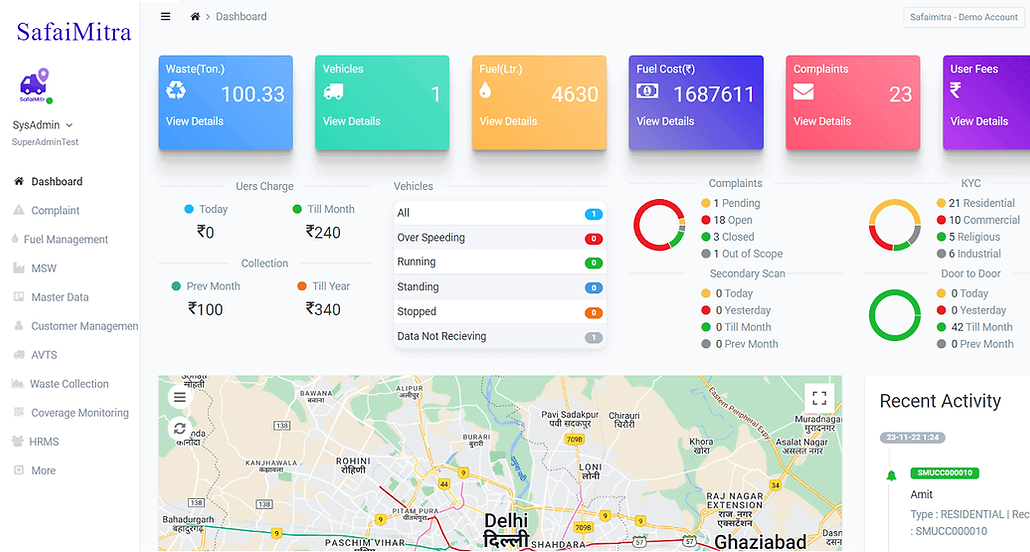Screen dimensions: 1030x552
Task: Select the Data Not Recieving row
Action: tap(499, 336)
